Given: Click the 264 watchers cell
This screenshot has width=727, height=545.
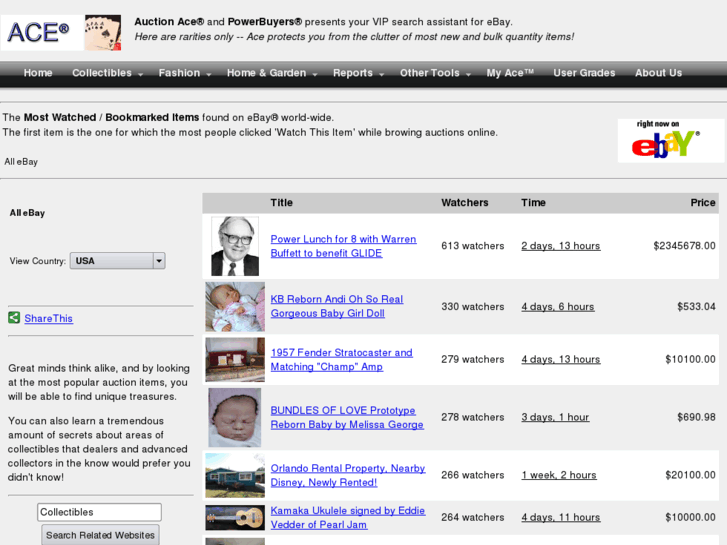Looking at the screenshot, I should click(472, 517).
